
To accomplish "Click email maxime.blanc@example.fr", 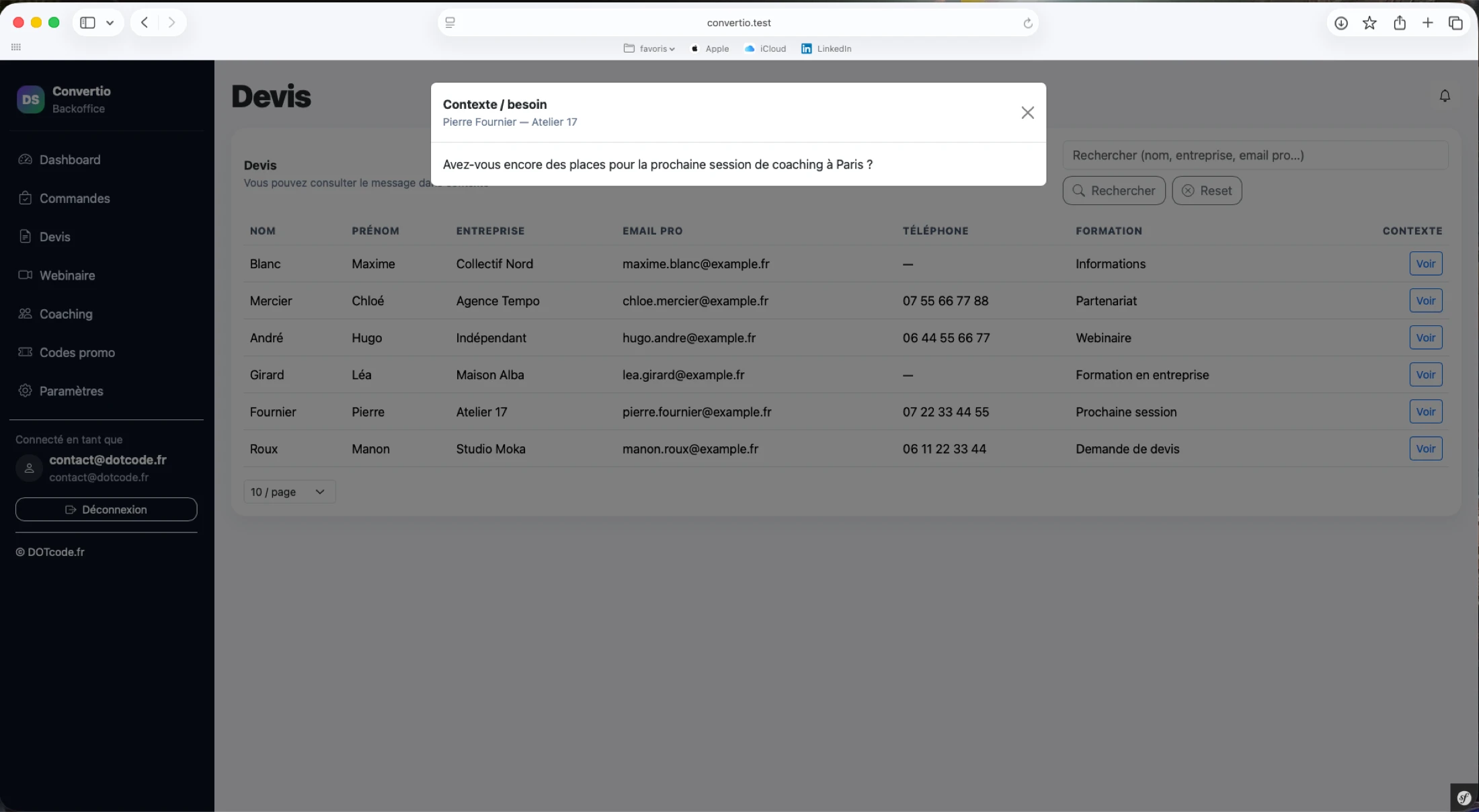I will pos(696,264).
